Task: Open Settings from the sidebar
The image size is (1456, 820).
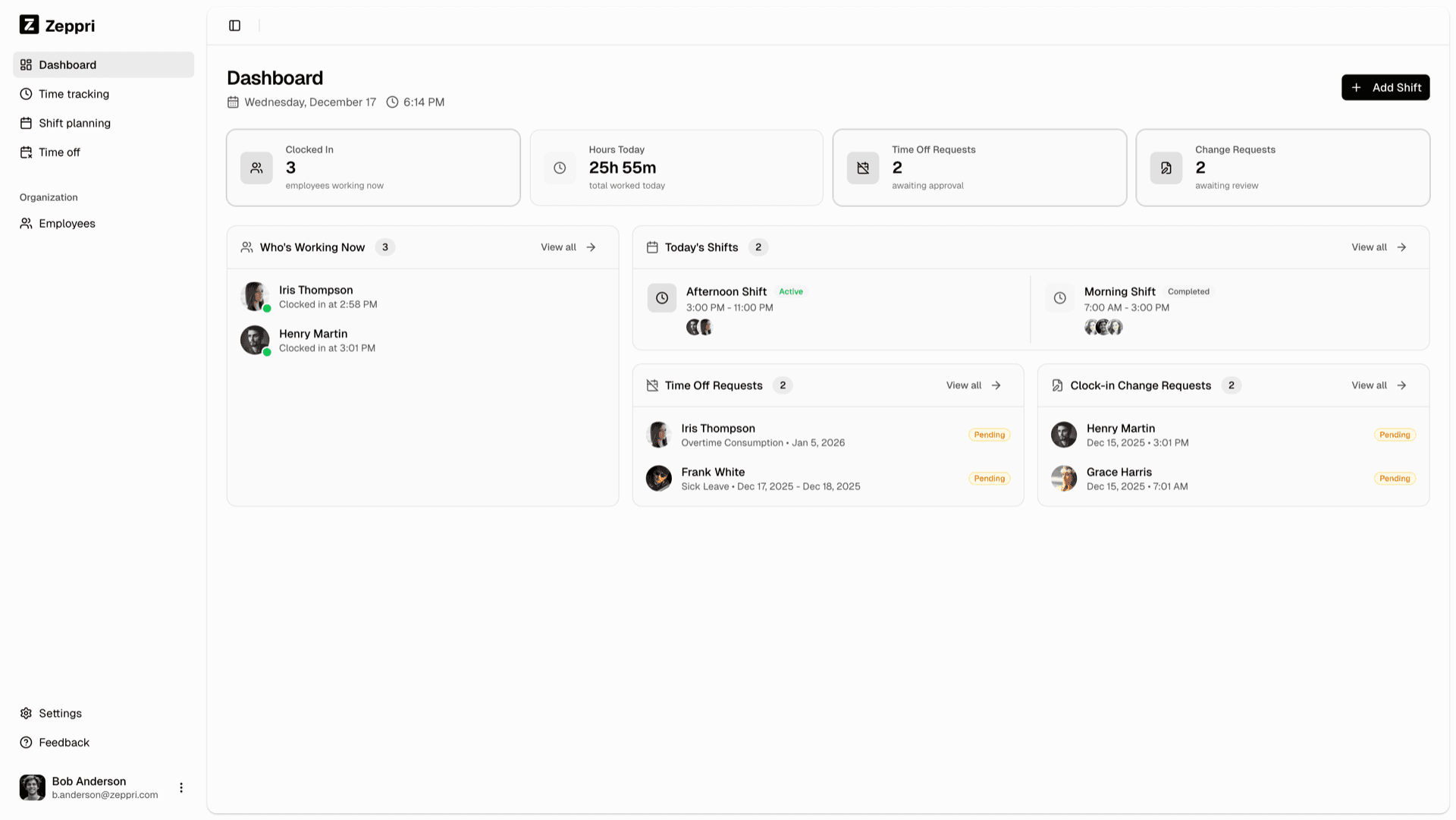Action: pyautogui.click(x=60, y=713)
